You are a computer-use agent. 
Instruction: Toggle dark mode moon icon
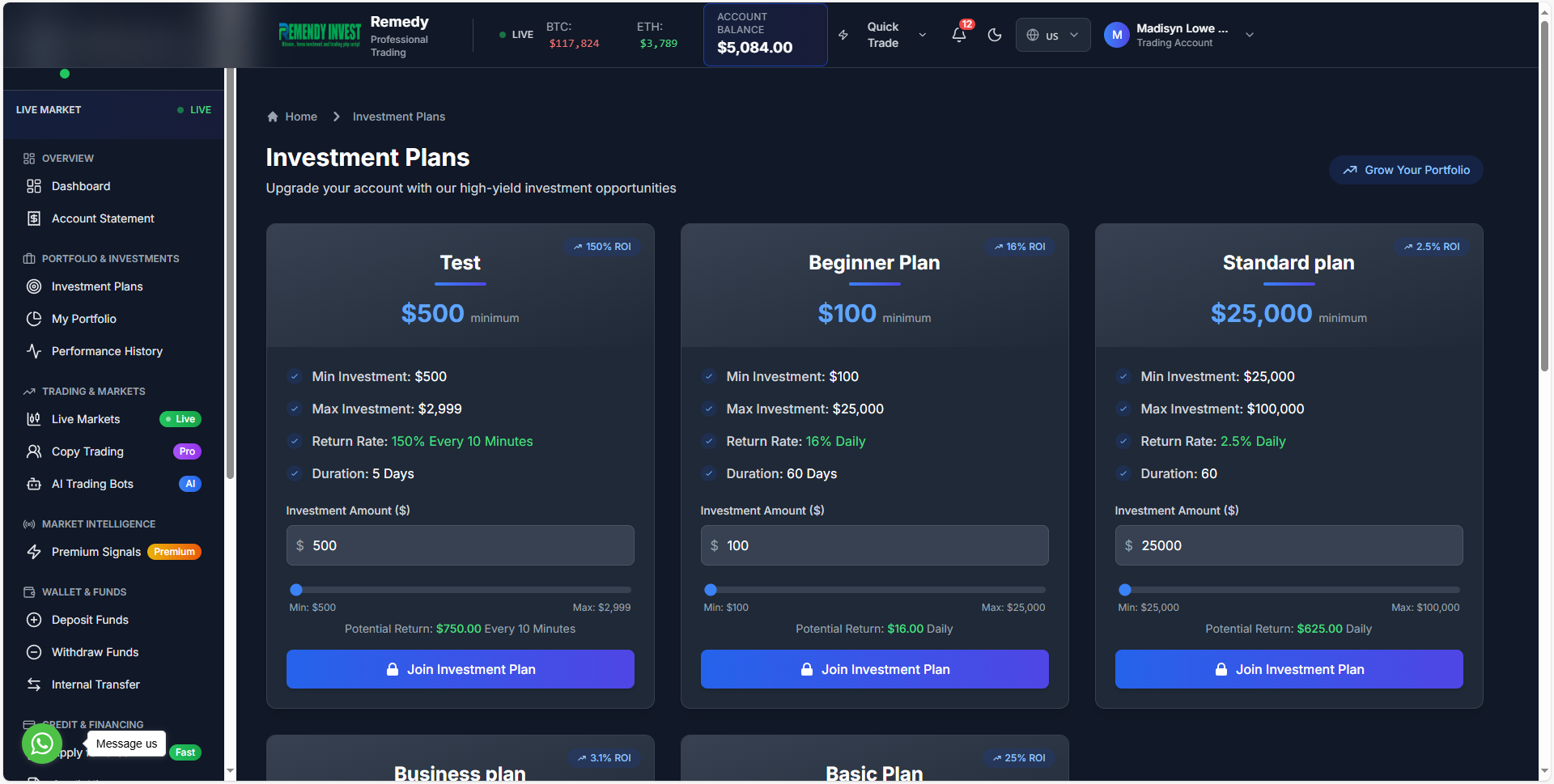995,35
